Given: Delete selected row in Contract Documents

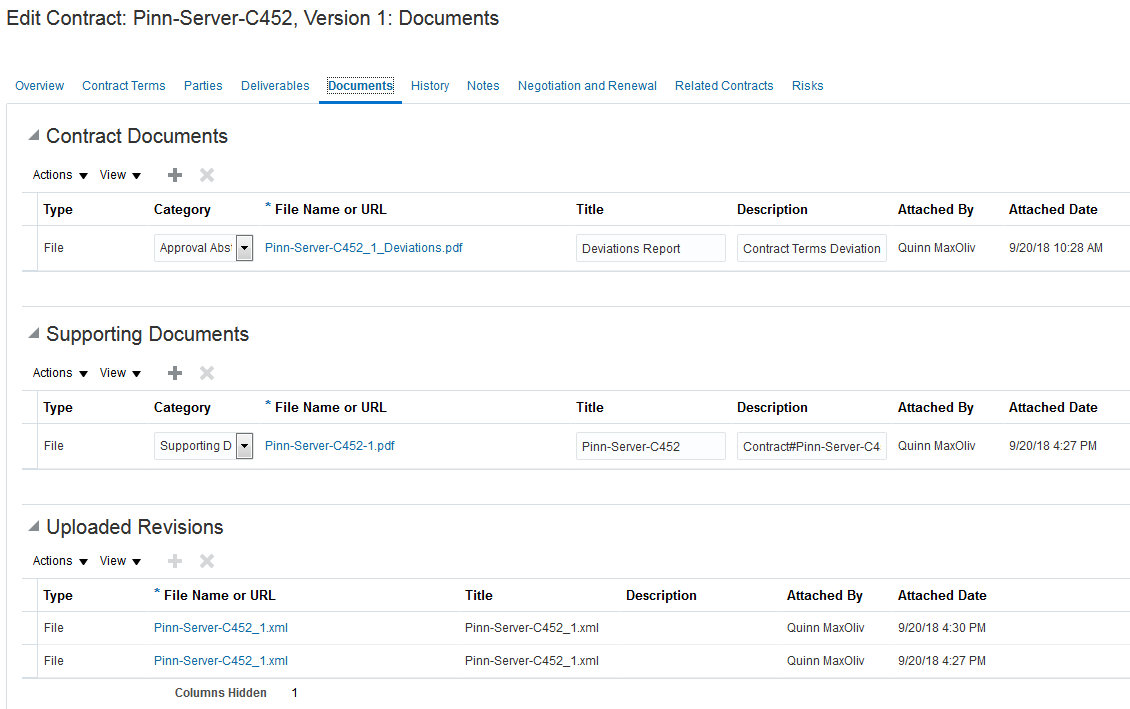Looking at the screenshot, I should pos(207,175).
